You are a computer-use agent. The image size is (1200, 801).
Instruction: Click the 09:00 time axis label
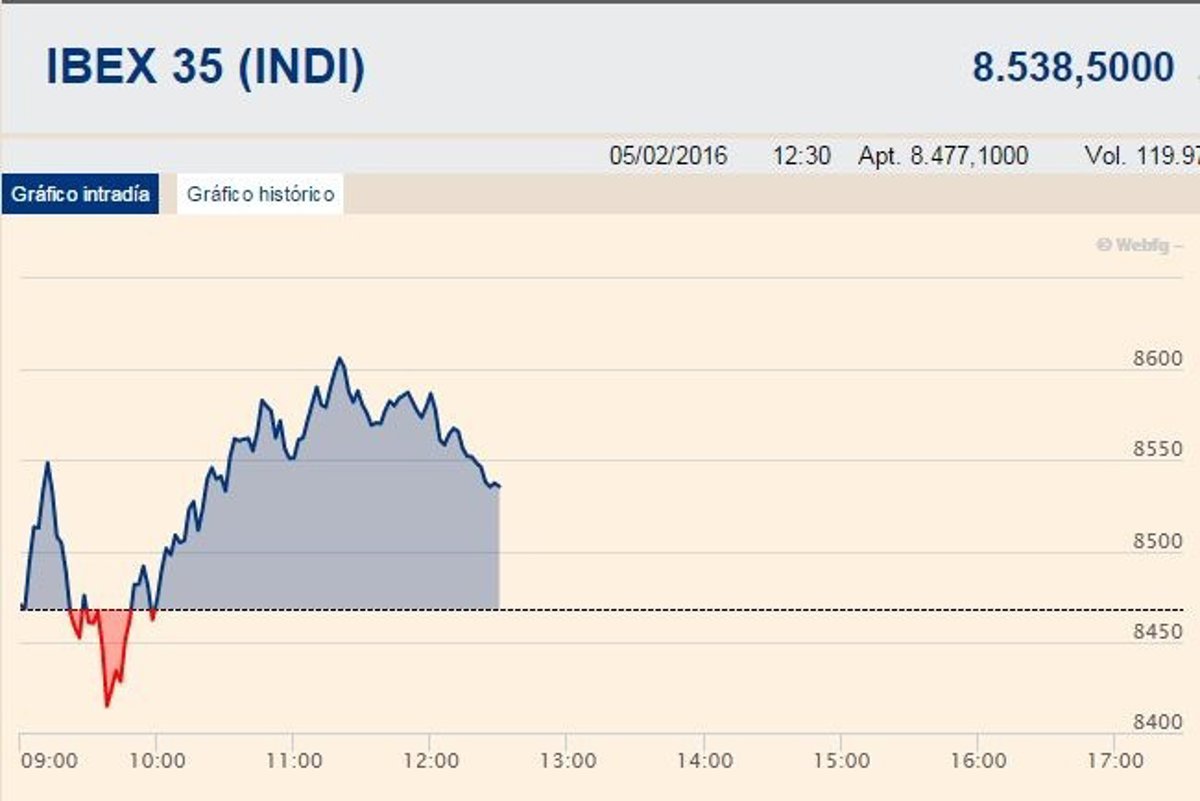[49, 761]
